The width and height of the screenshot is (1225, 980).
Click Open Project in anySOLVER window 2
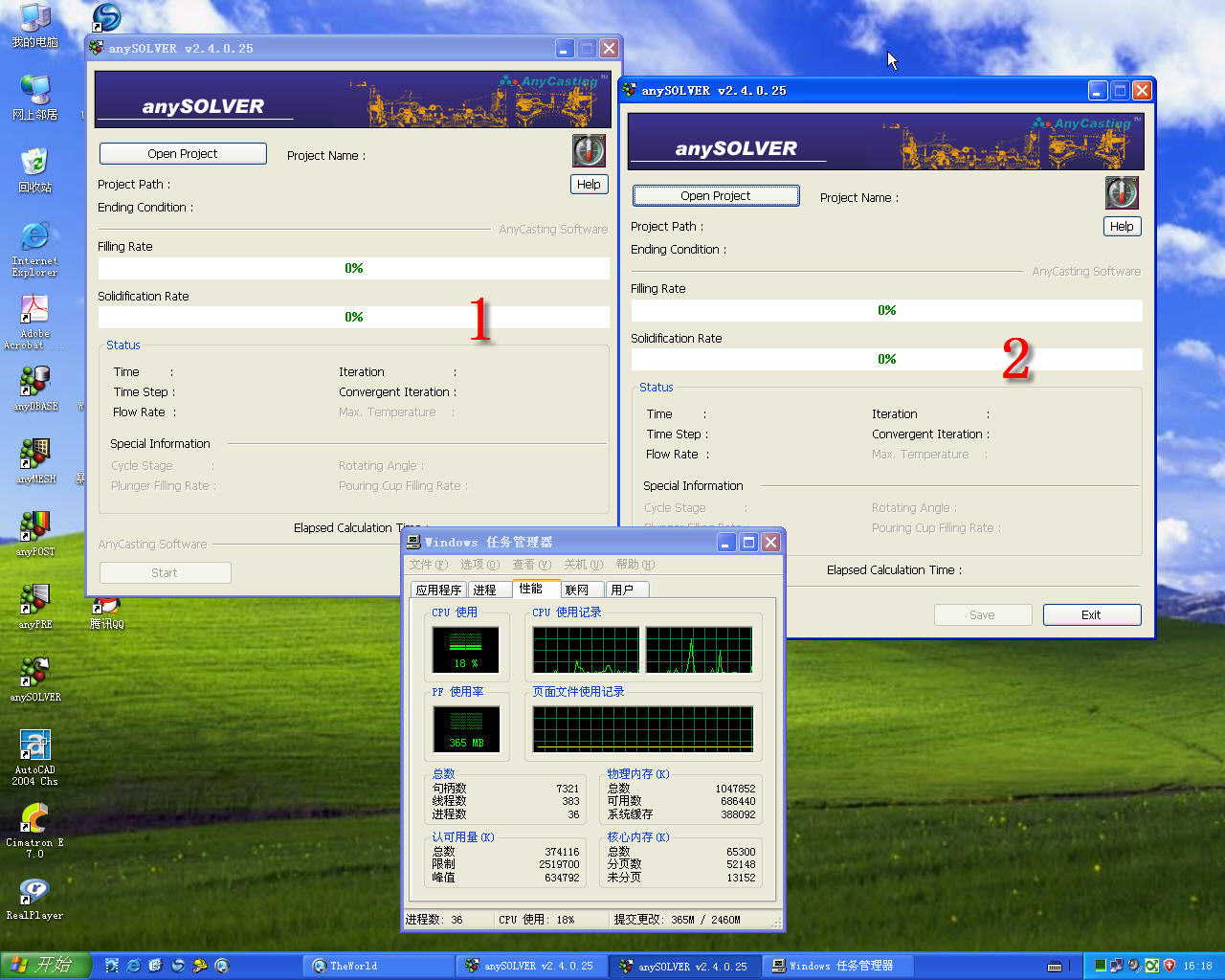(x=716, y=195)
